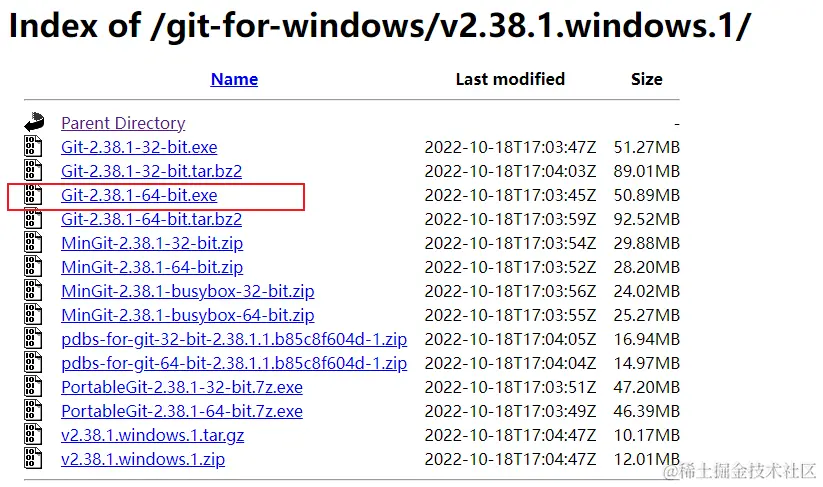This screenshot has width=823, height=487.
Task: Click timestamp 2022-10-18T17:03:49Z
Action: coord(510,411)
